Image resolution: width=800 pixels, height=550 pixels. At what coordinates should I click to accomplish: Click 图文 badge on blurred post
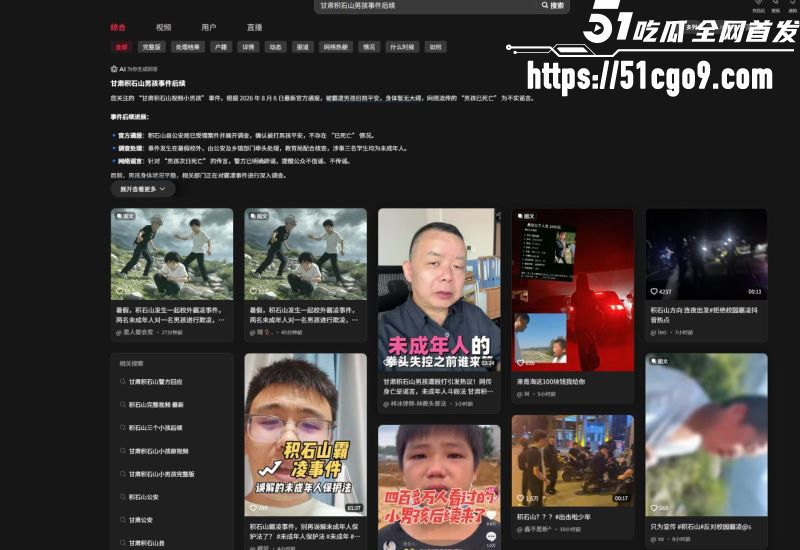[660, 361]
